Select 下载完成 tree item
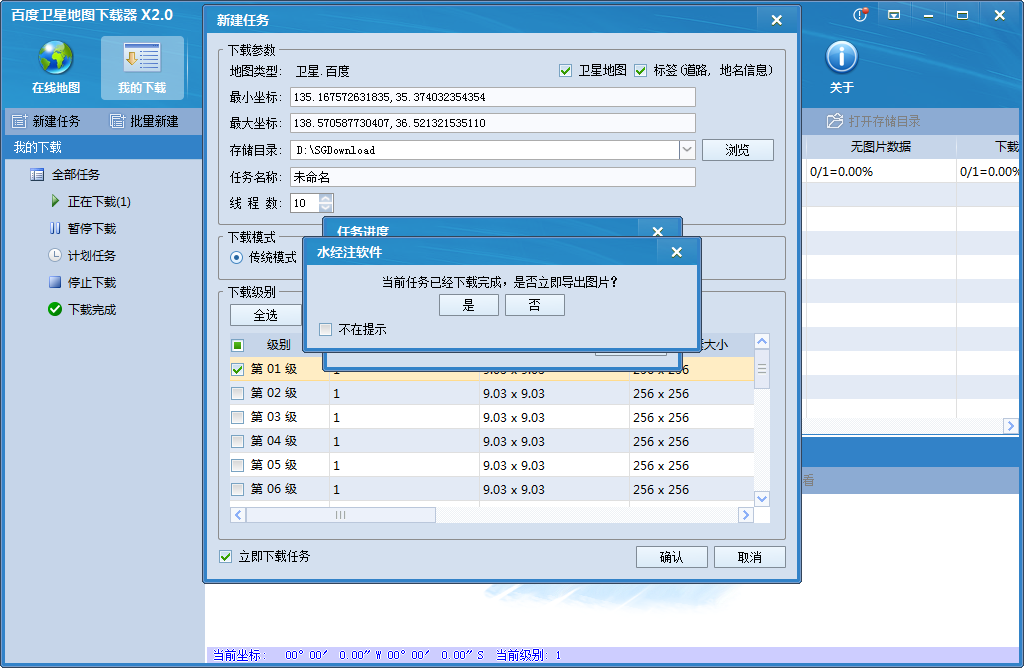 point(82,309)
